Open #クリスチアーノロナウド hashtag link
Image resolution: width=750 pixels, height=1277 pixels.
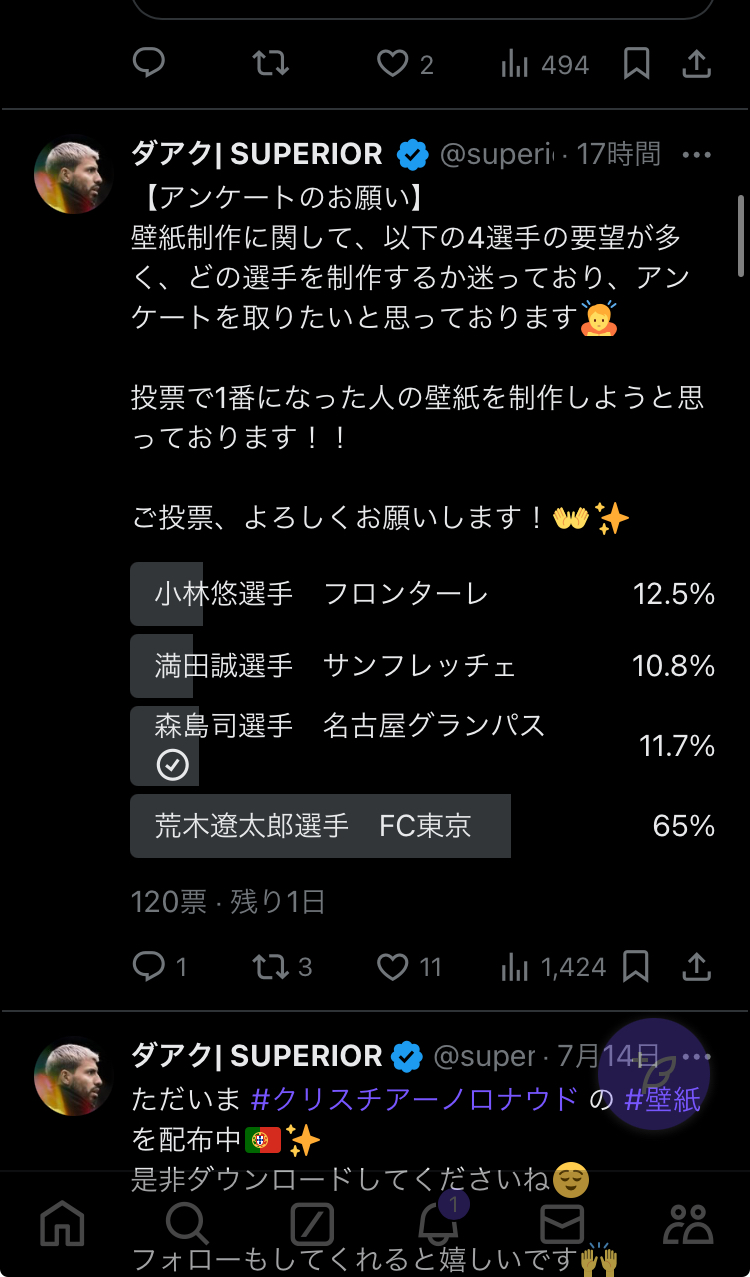pyautogui.click(x=414, y=1100)
